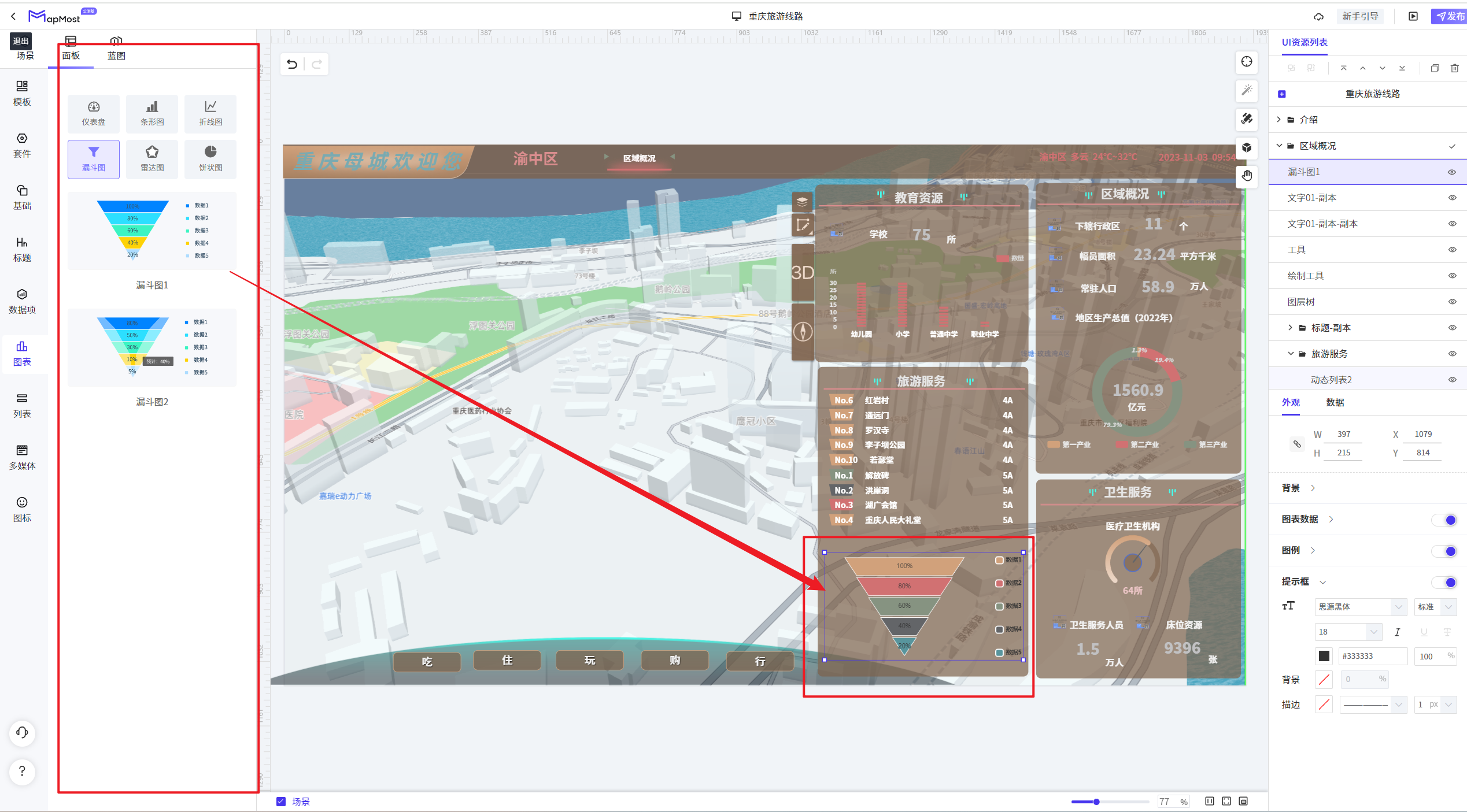Switch to the 面板 panel tab
1467x812 pixels.
point(71,49)
